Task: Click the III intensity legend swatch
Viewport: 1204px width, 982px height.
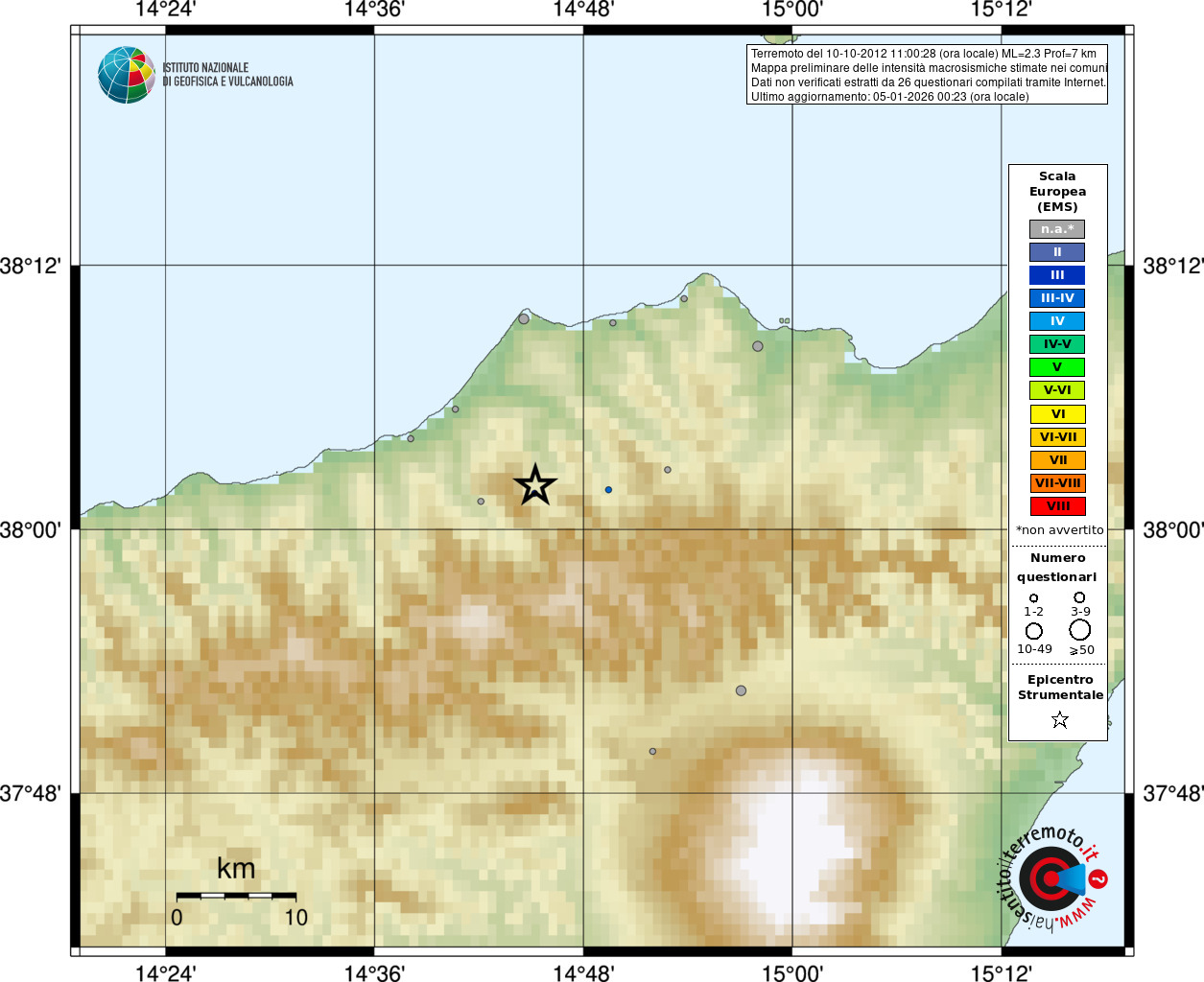Action: pyautogui.click(x=1057, y=275)
